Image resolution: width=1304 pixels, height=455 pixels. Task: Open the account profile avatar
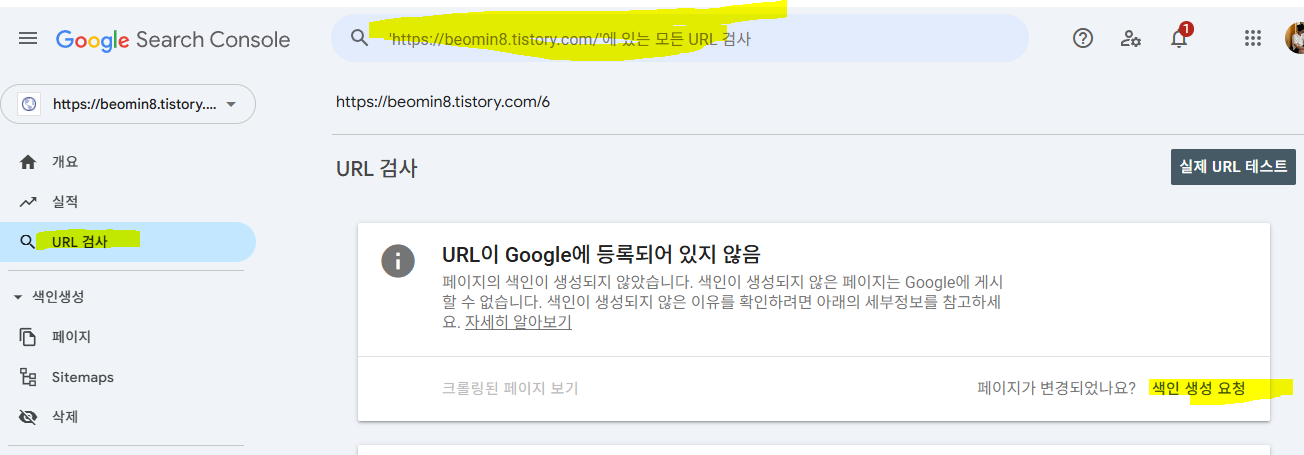[x=1294, y=39]
